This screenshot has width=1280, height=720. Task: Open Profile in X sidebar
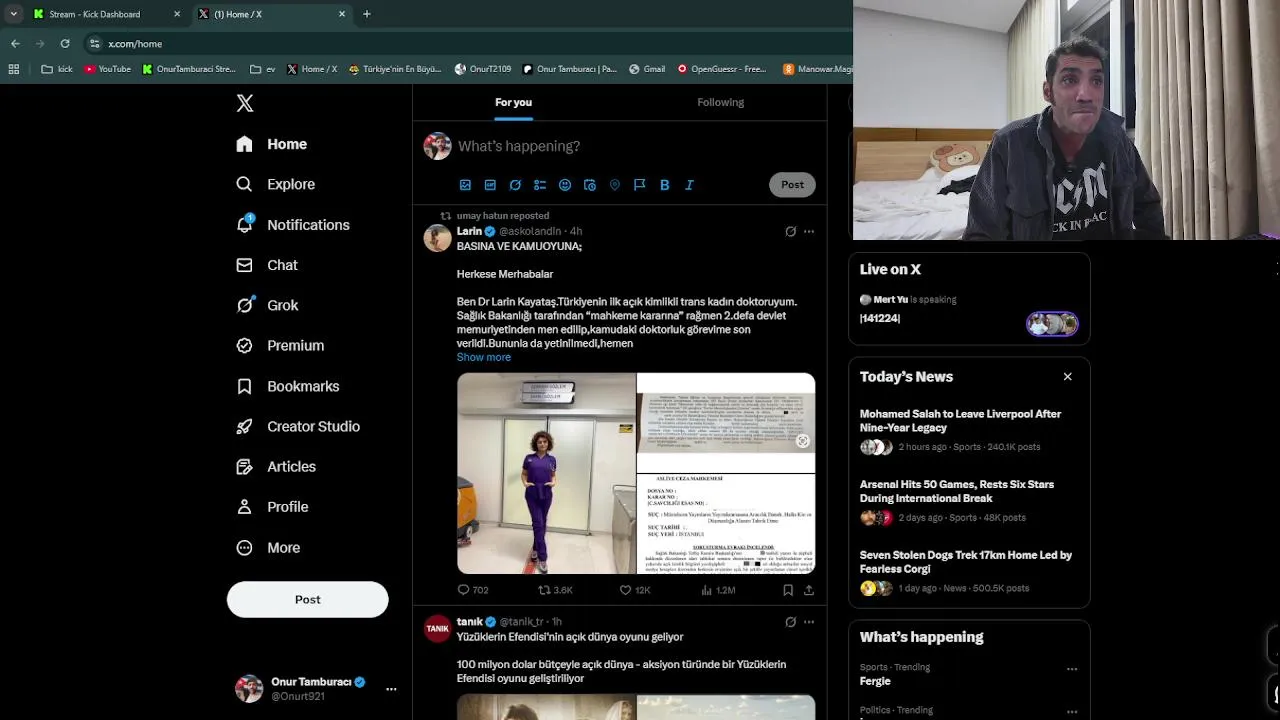pyautogui.click(x=272, y=507)
